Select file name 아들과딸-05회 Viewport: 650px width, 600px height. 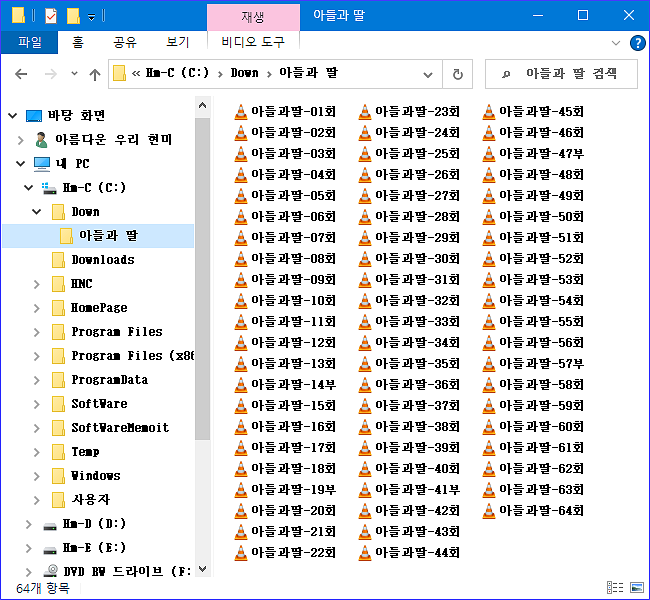(x=293, y=196)
